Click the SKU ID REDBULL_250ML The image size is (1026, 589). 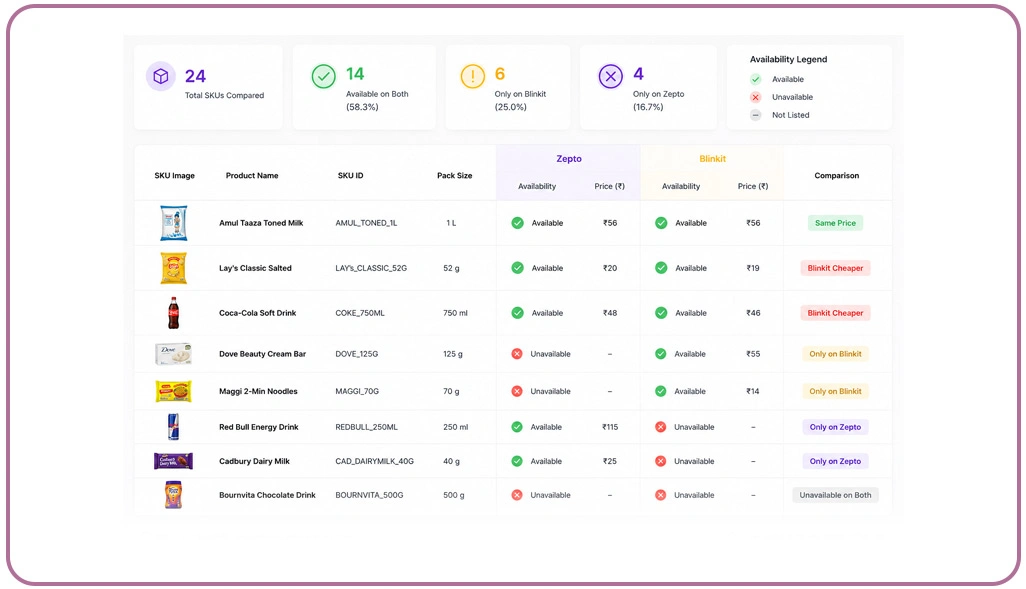click(366, 427)
